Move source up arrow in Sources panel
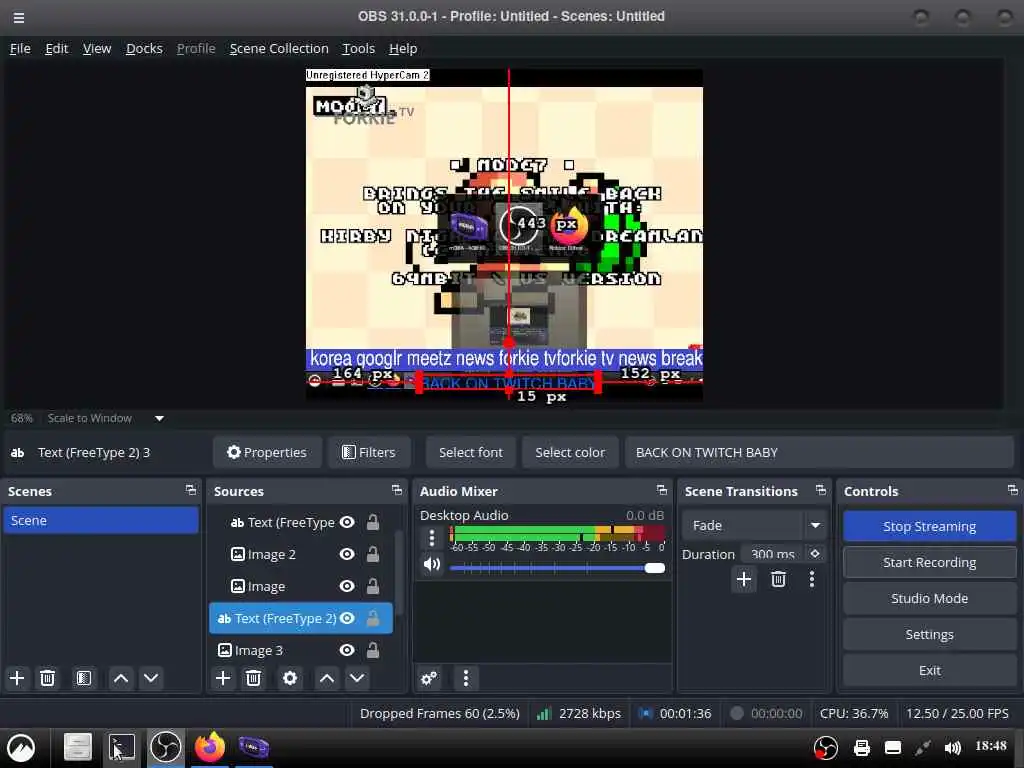The image size is (1024, 768). tap(327, 678)
